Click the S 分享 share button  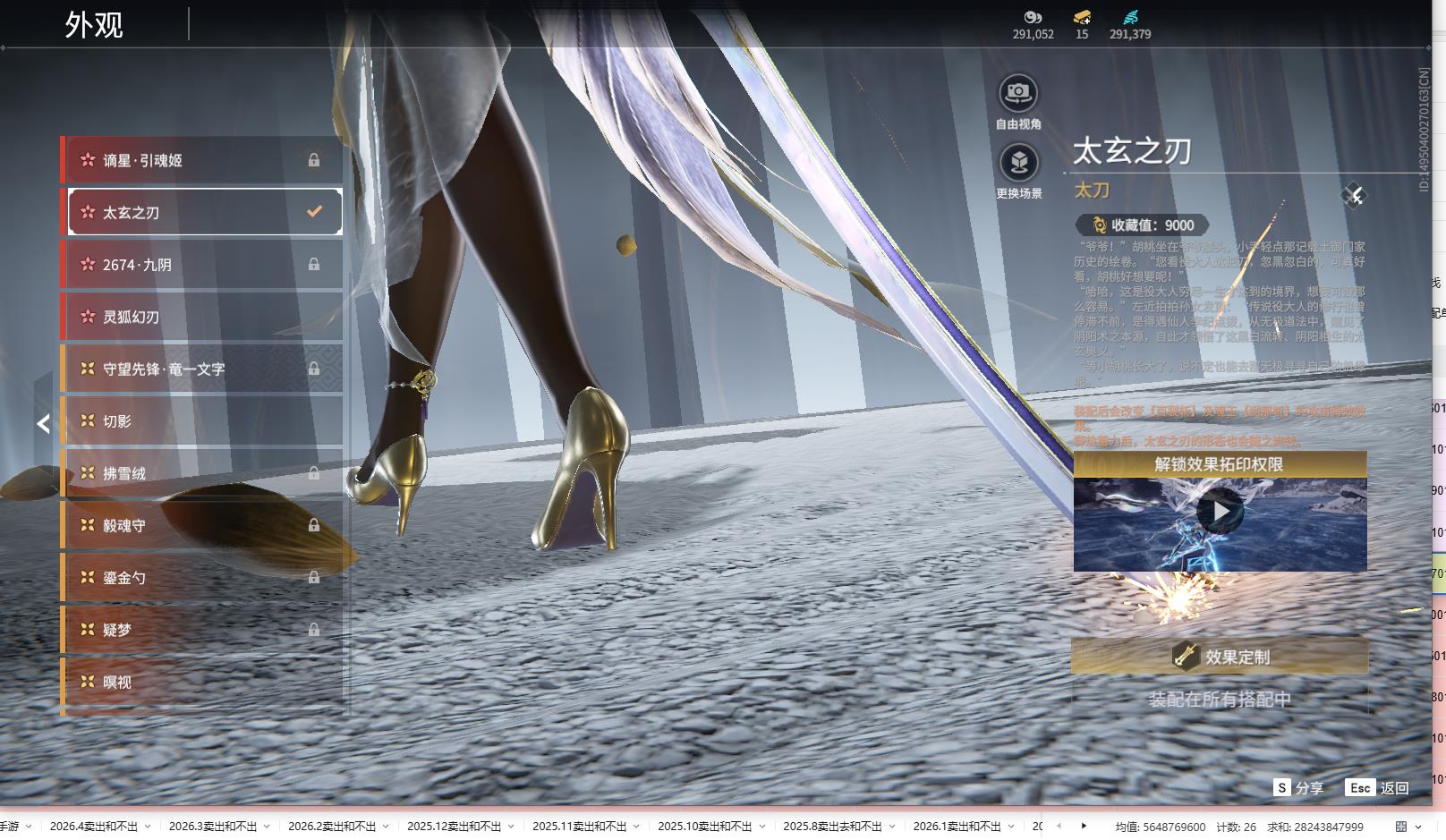click(x=1298, y=788)
